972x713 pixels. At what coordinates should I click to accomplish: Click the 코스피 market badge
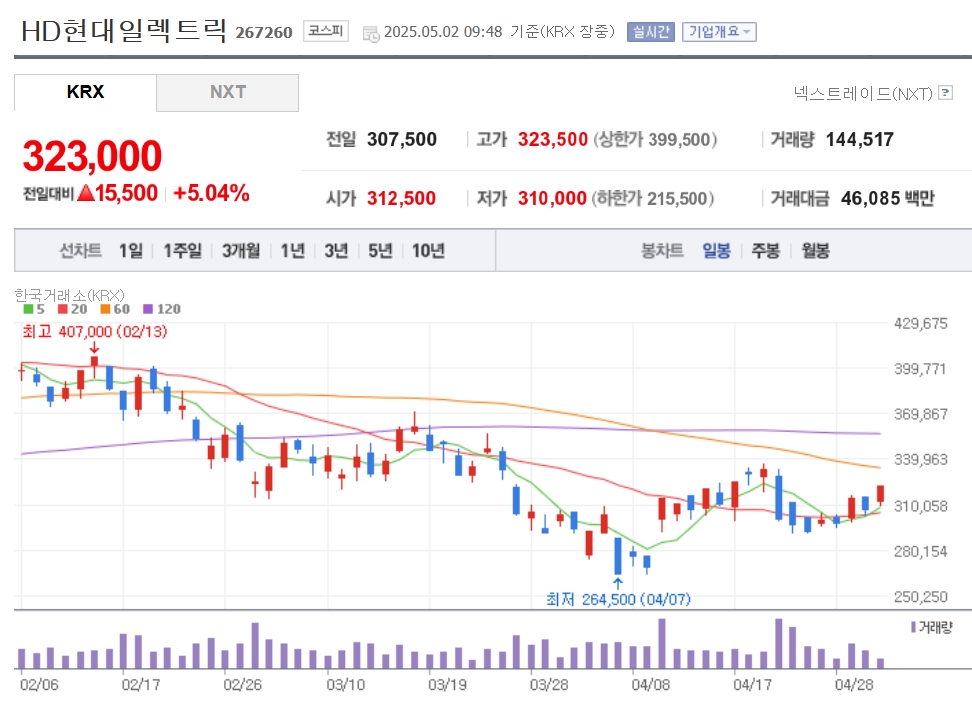point(326,31)
